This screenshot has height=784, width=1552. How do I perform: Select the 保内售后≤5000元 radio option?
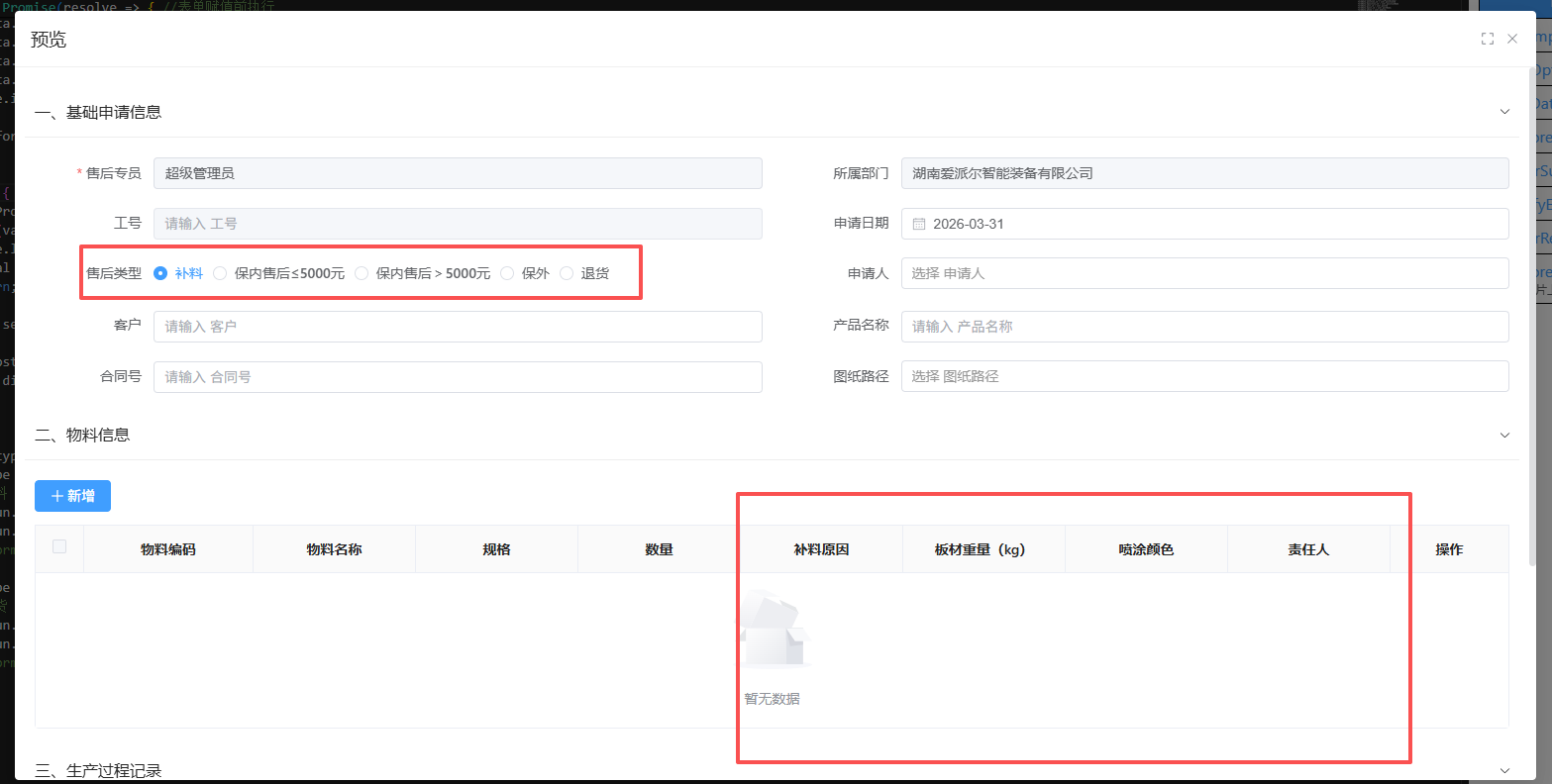(220, 273)
